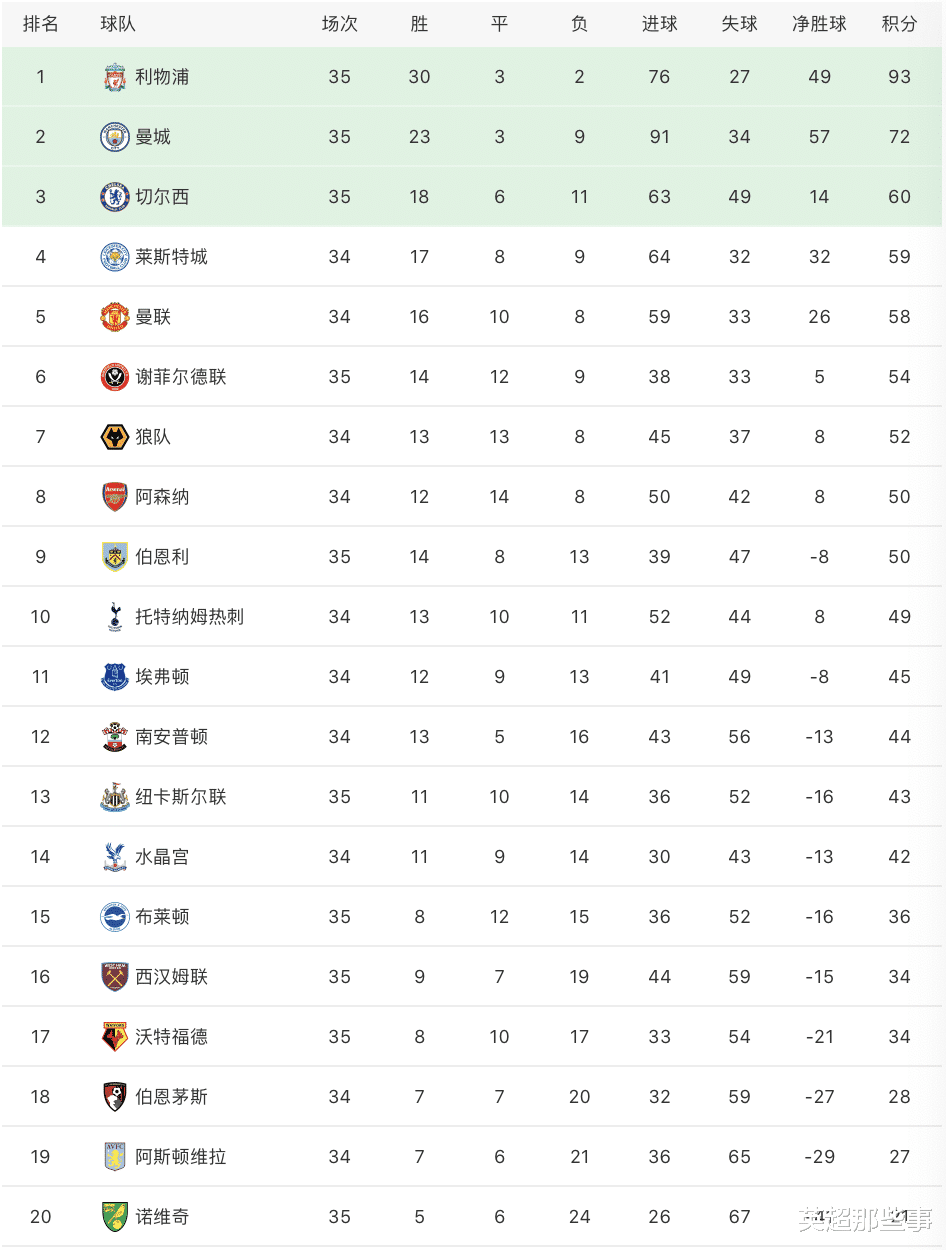The height and width of the screenshot is (1250, 946).
Task: Click Liverpool's 93 points value
Action: click(x=899, y=77)
